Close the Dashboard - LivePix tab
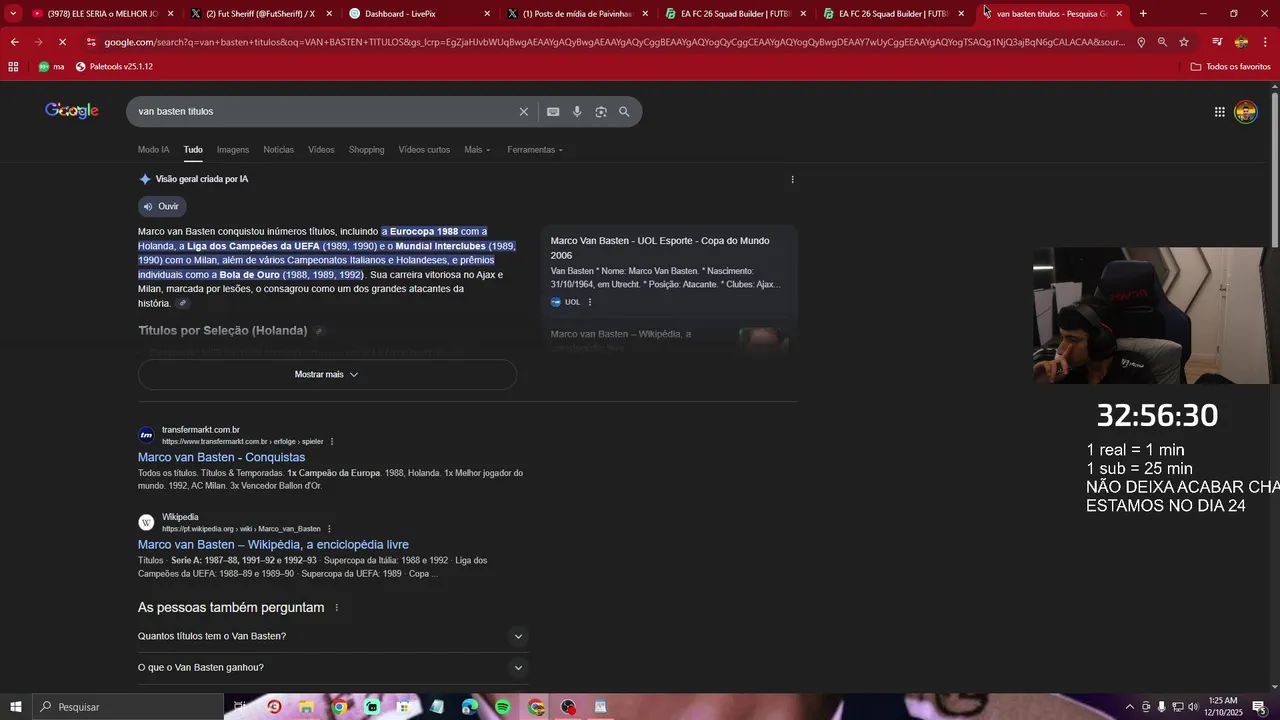The width and height of the screenshot is (1280, 720). tap(487, 13)
